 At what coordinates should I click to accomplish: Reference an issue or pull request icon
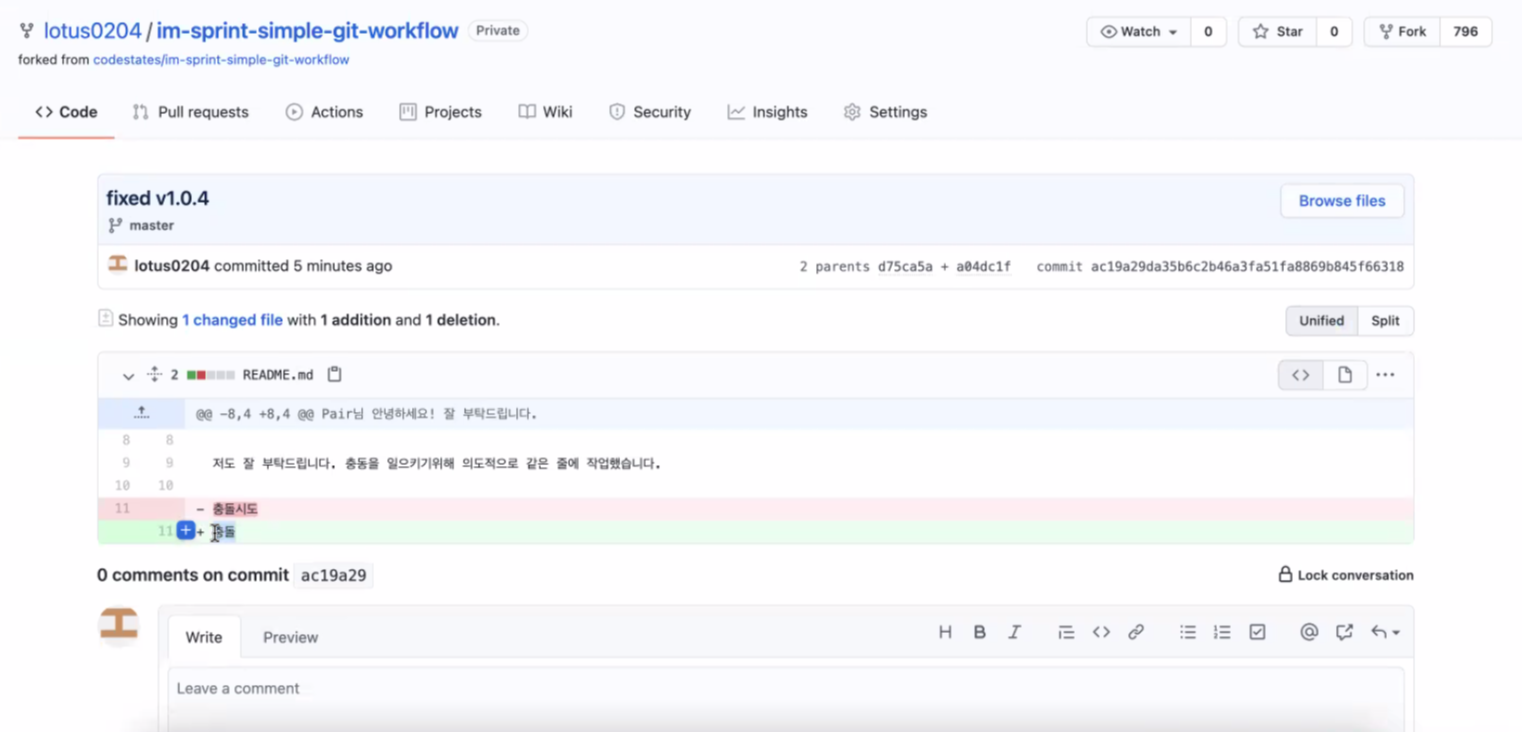click(x=1344, y=632)
